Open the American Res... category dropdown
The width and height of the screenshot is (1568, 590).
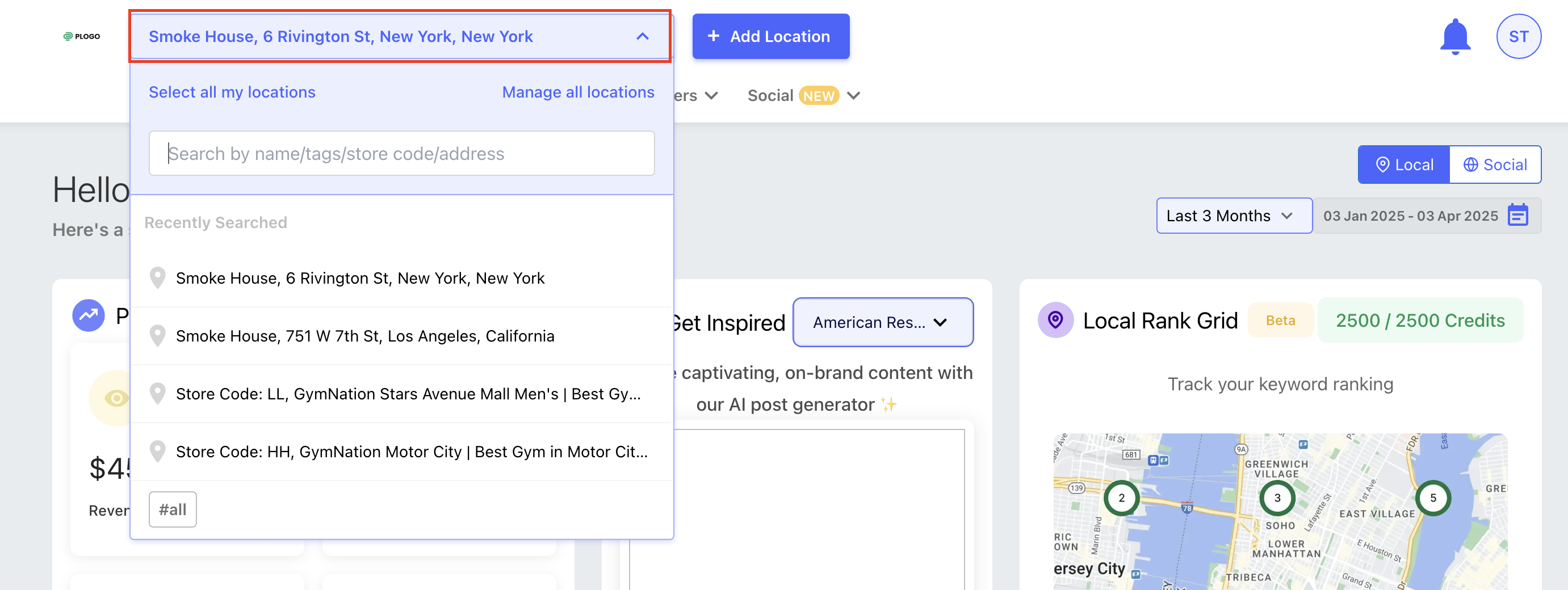click(x=883, y=322)
